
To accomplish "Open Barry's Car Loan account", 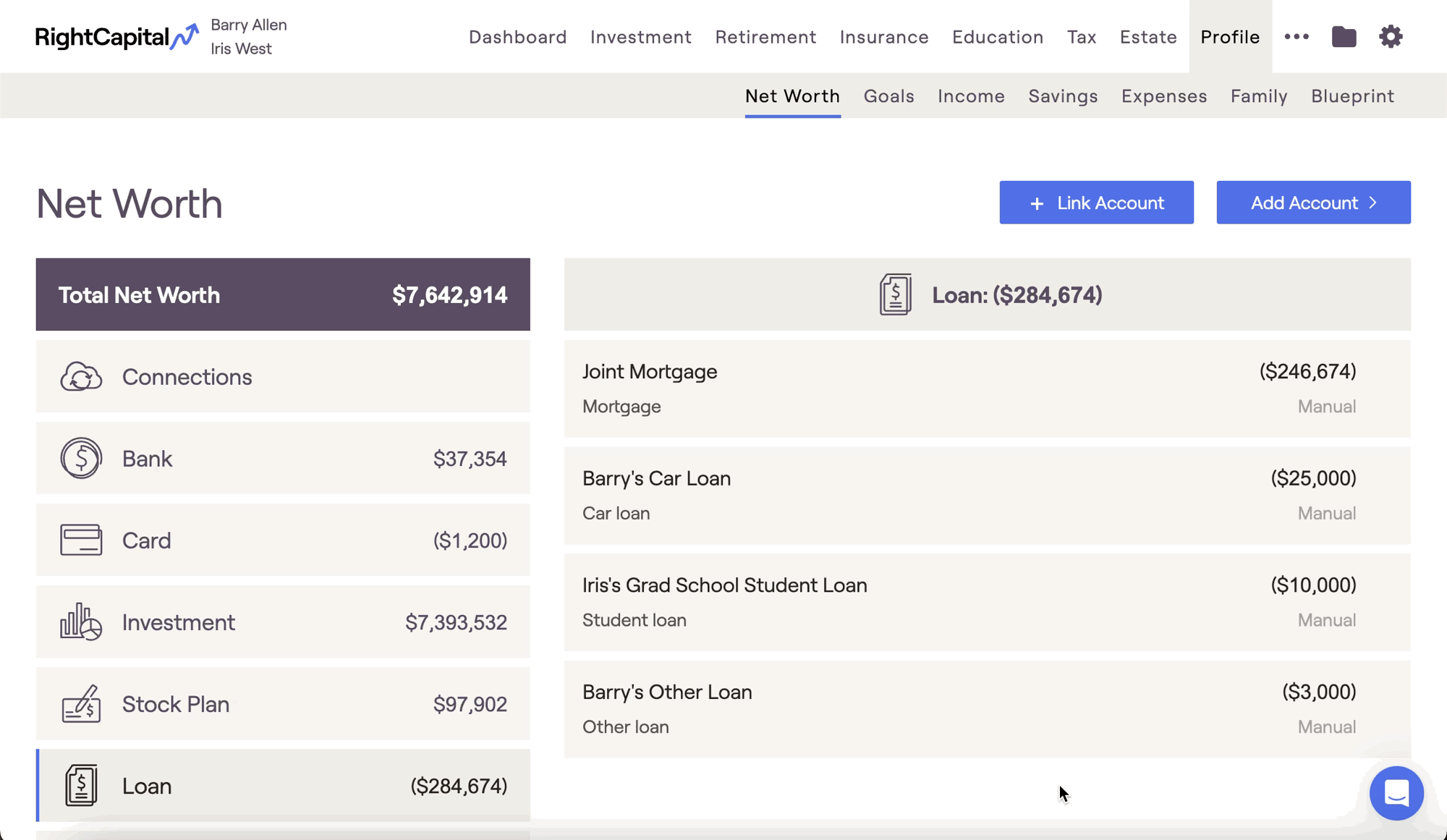I will pos(987,496).
